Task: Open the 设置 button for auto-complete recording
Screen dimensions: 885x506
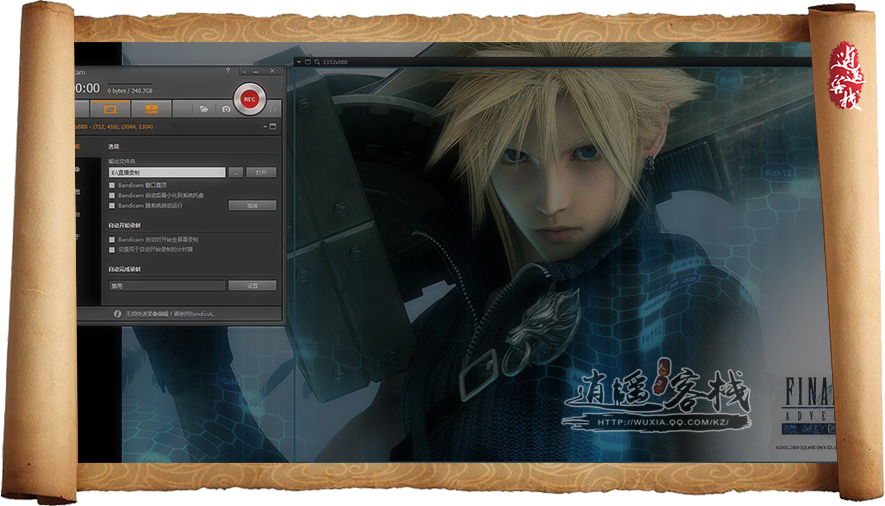Action: 252,286
